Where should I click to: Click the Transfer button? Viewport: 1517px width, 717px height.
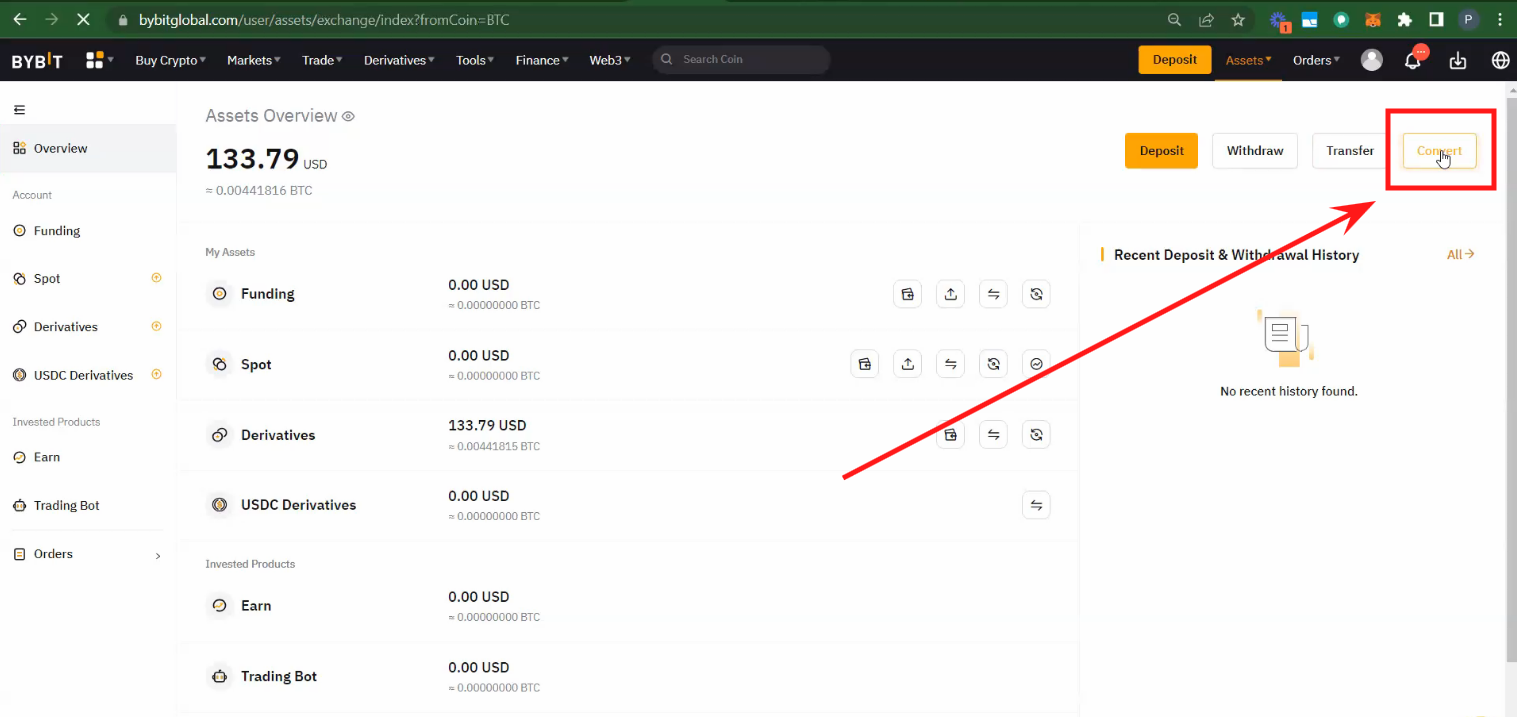pyautogui.click(x=1350, y=150)
